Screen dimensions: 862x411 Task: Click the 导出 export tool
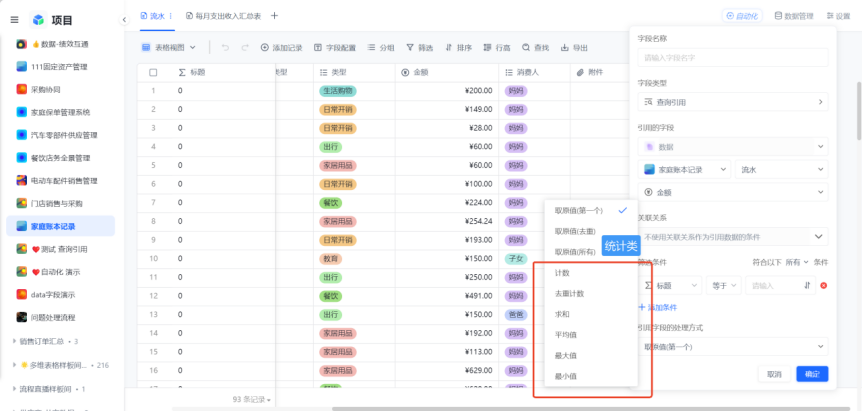pos(574,48)
